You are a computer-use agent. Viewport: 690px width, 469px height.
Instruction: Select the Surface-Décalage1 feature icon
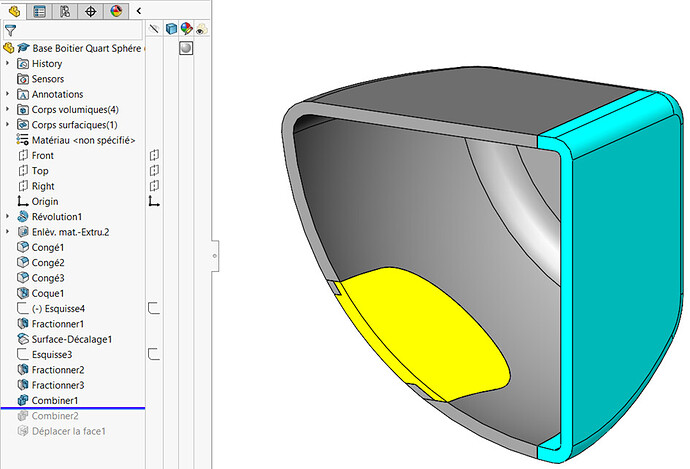click(x=23, y=339)
